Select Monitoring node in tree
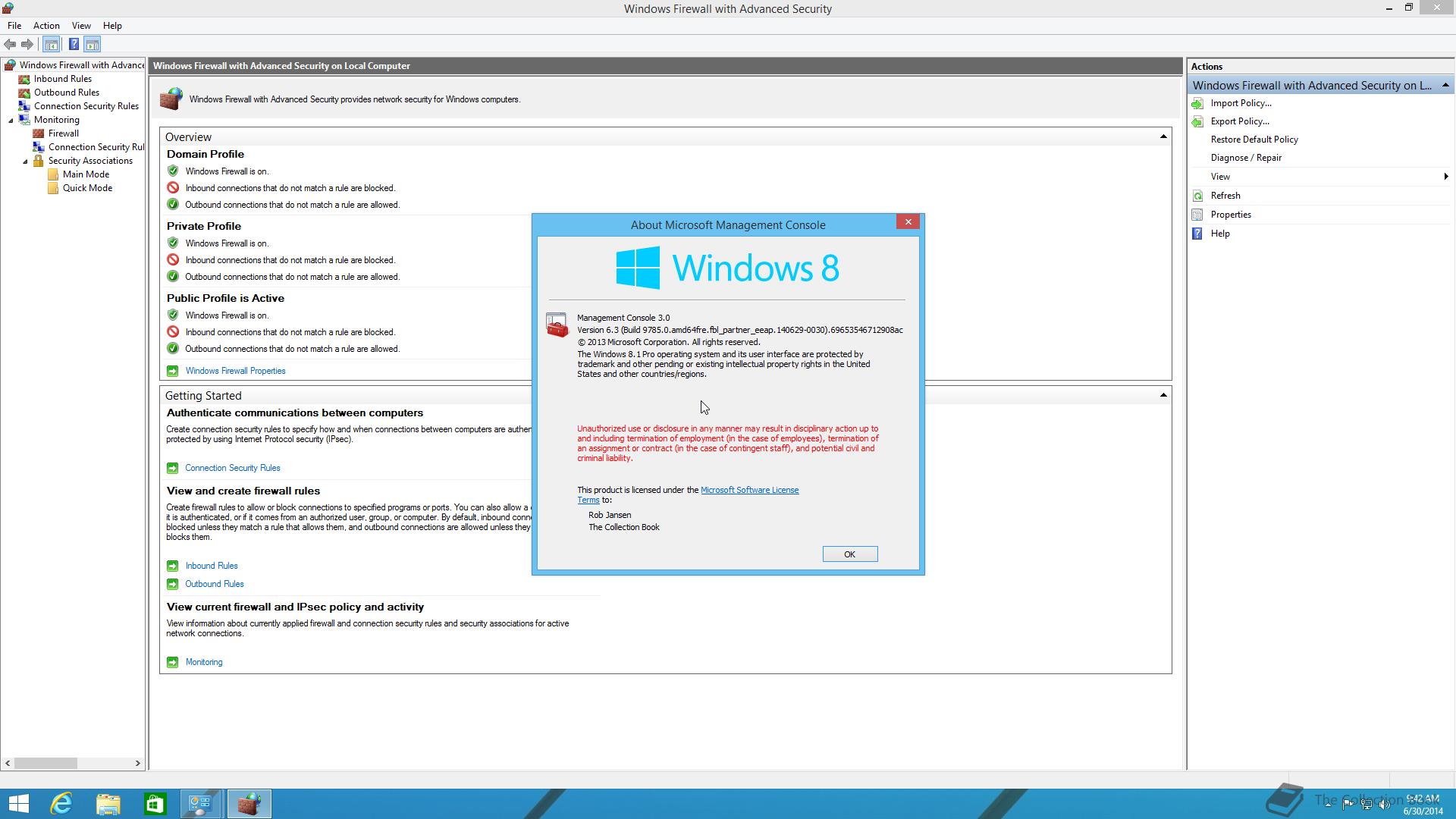This screenshot has width=1456, height=819. (x=56, y=120)
